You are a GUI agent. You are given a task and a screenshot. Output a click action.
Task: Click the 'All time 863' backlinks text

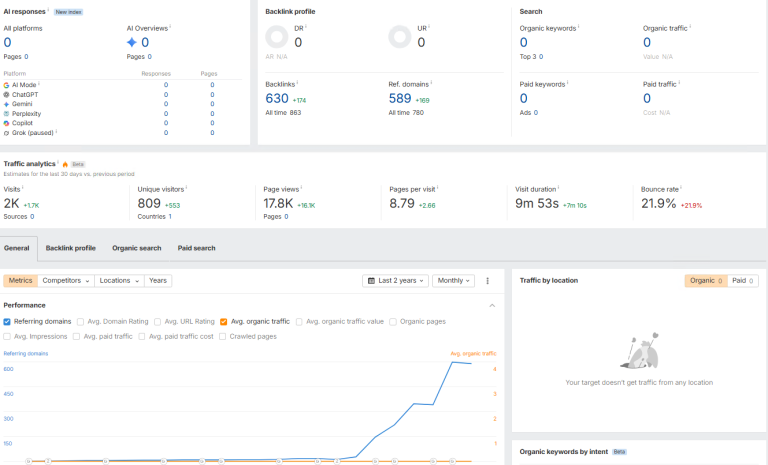point(283,113)
